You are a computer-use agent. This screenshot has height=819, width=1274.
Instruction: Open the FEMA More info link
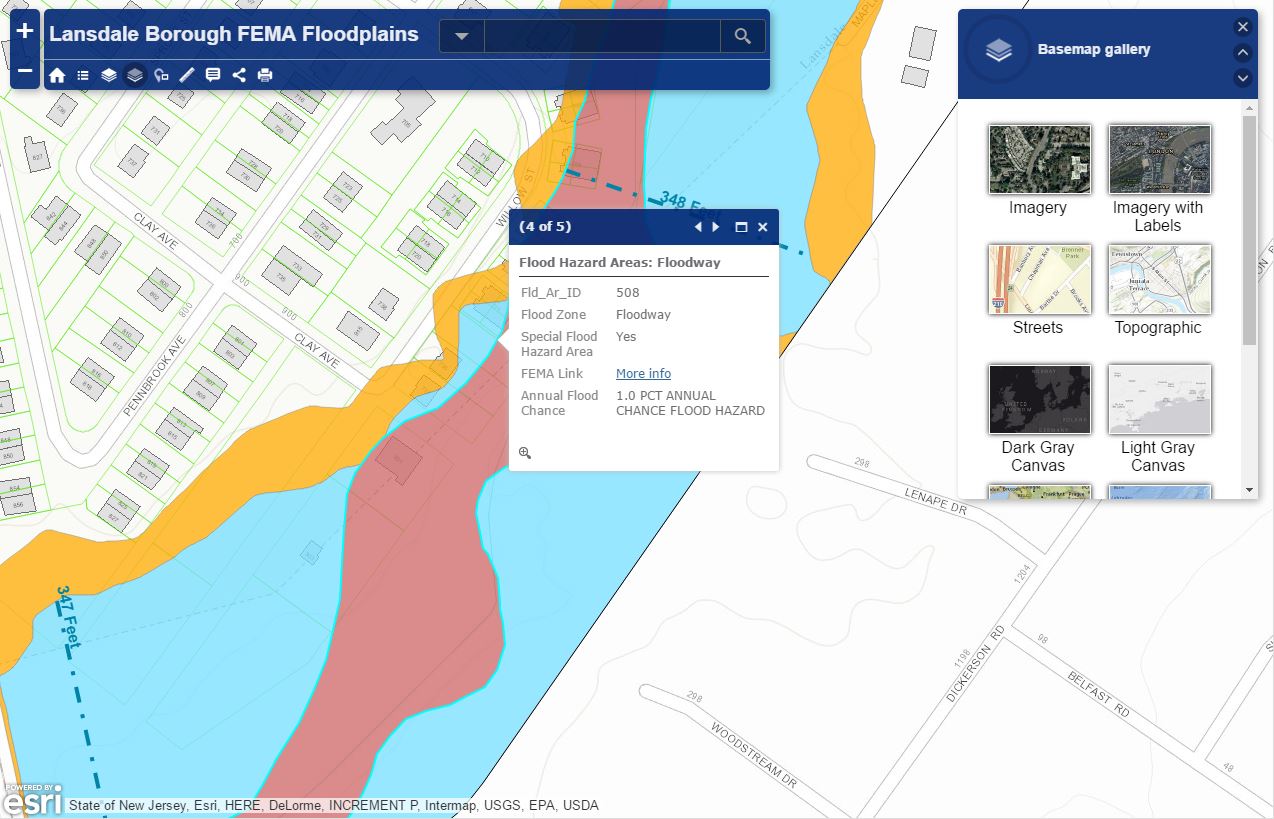pyautogui.click(x=643, y=374)
